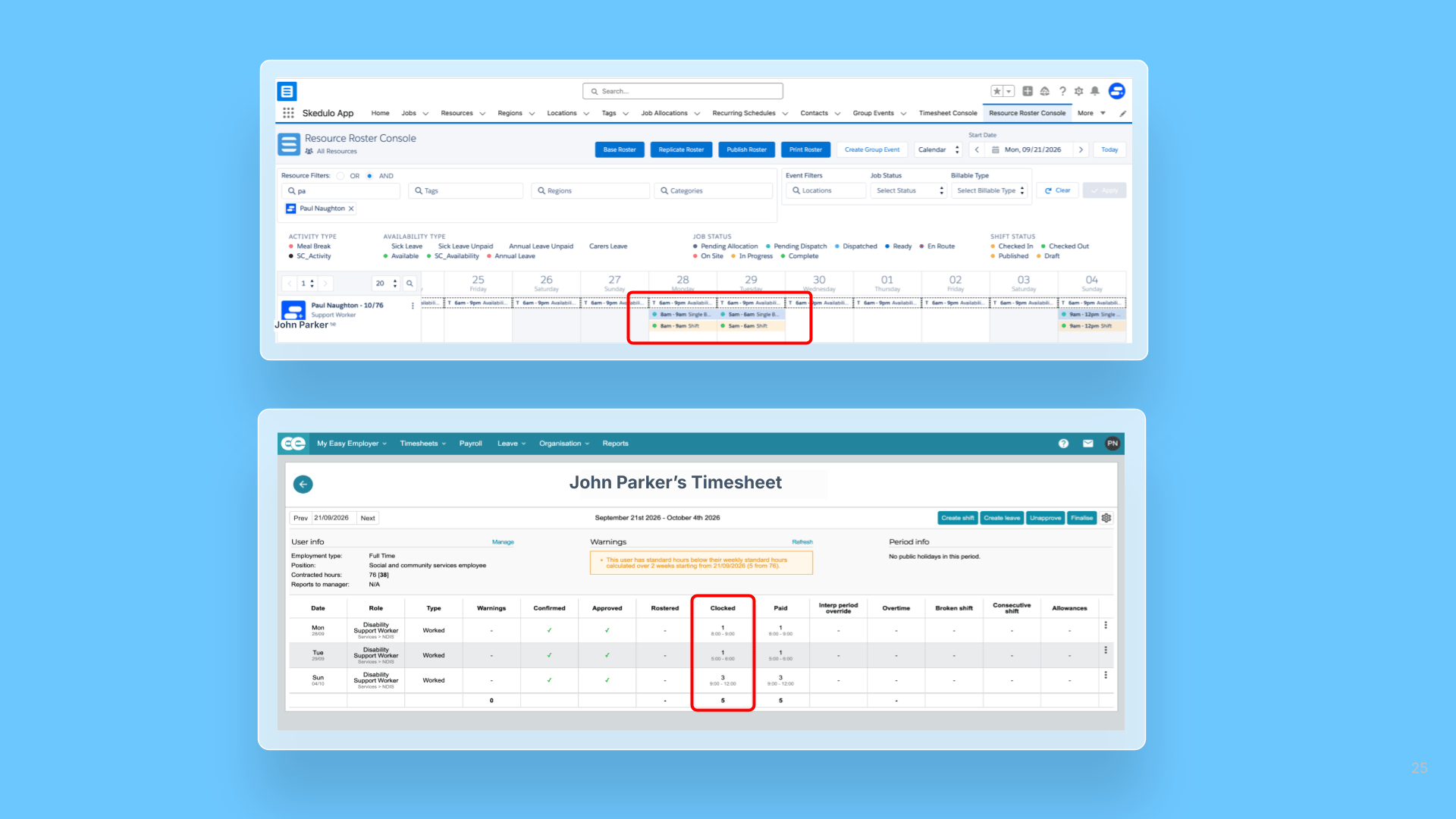
Task: Open the Skedulo app launcher grid icon
Action: click(x=288, y=113)
